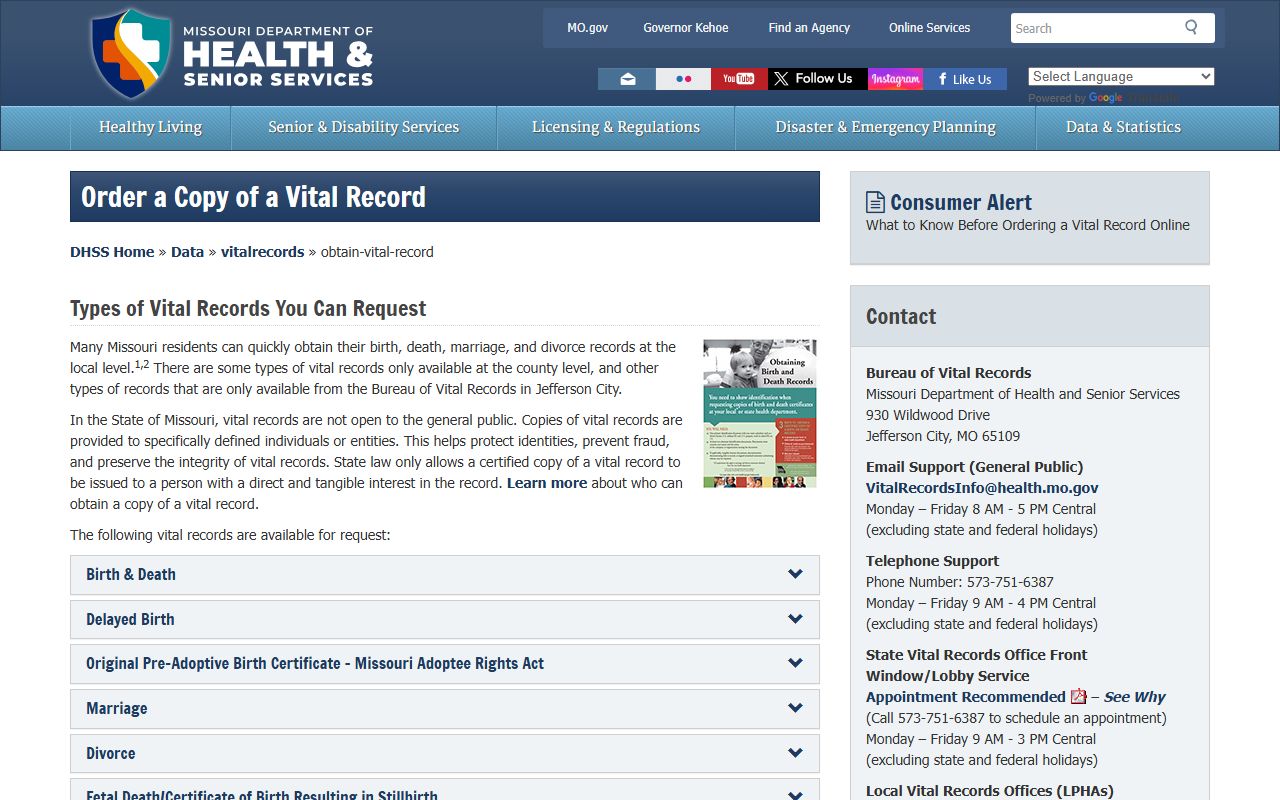1280x800 pixels.
Task: Open the email envelope social icon
Action: point(627,79)
